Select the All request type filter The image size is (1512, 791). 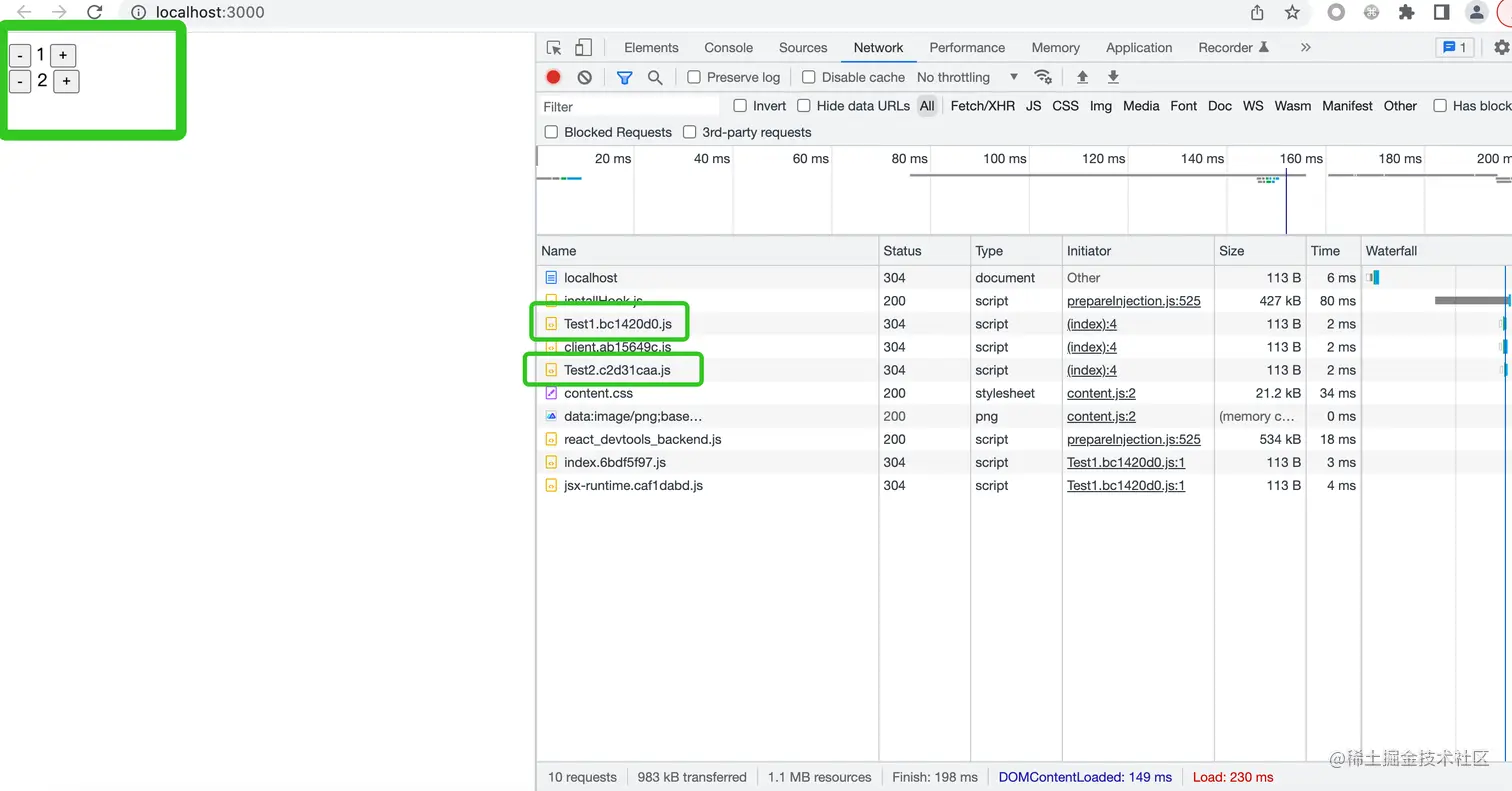927,106
